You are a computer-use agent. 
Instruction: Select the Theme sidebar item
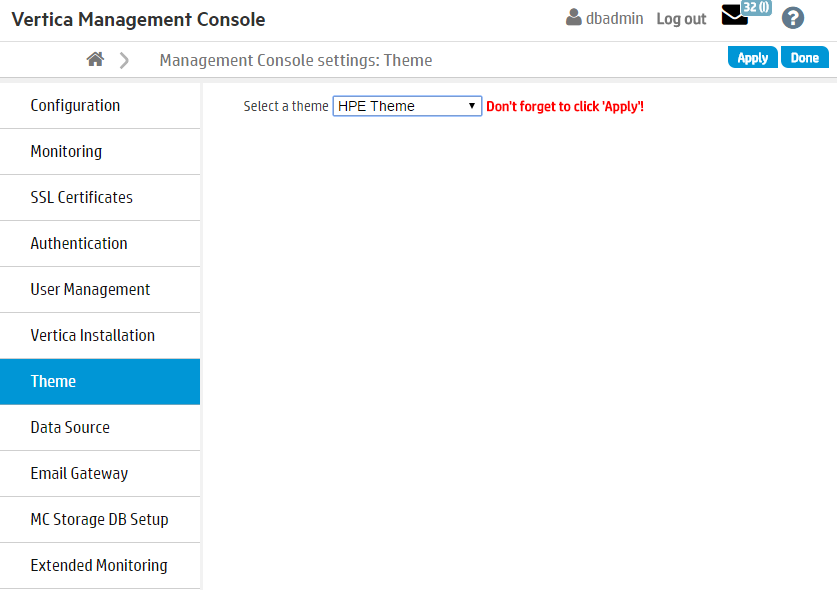tap(100, 381)
